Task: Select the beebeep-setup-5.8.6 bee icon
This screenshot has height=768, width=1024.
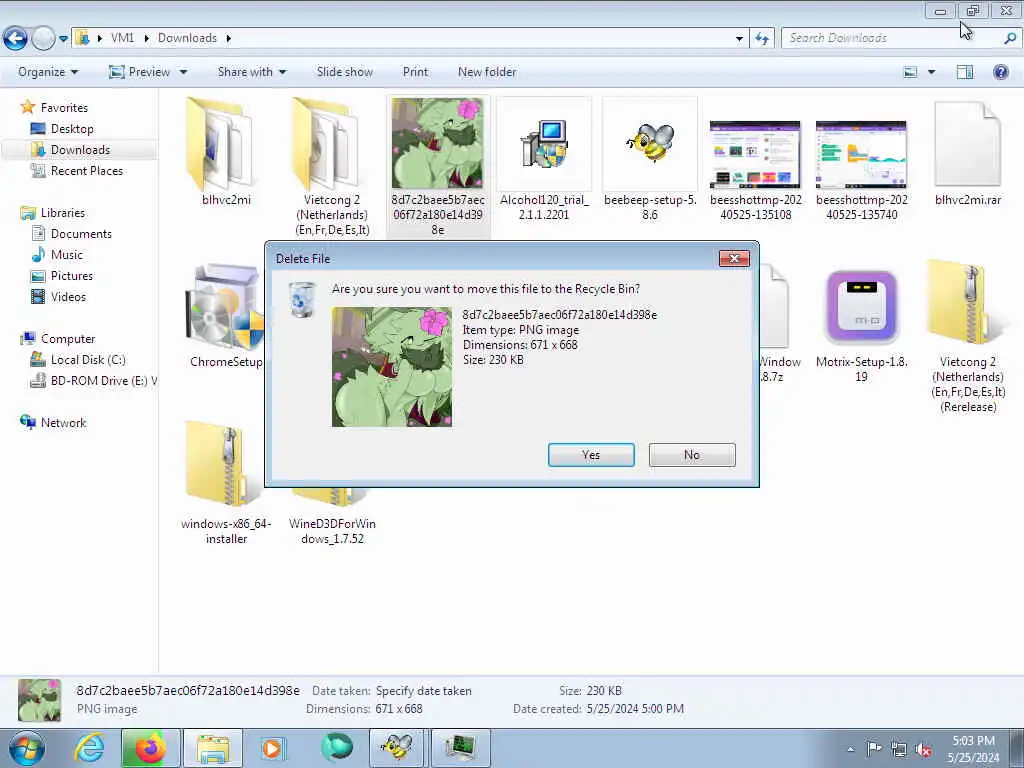Action: click(x=650, y=142)
